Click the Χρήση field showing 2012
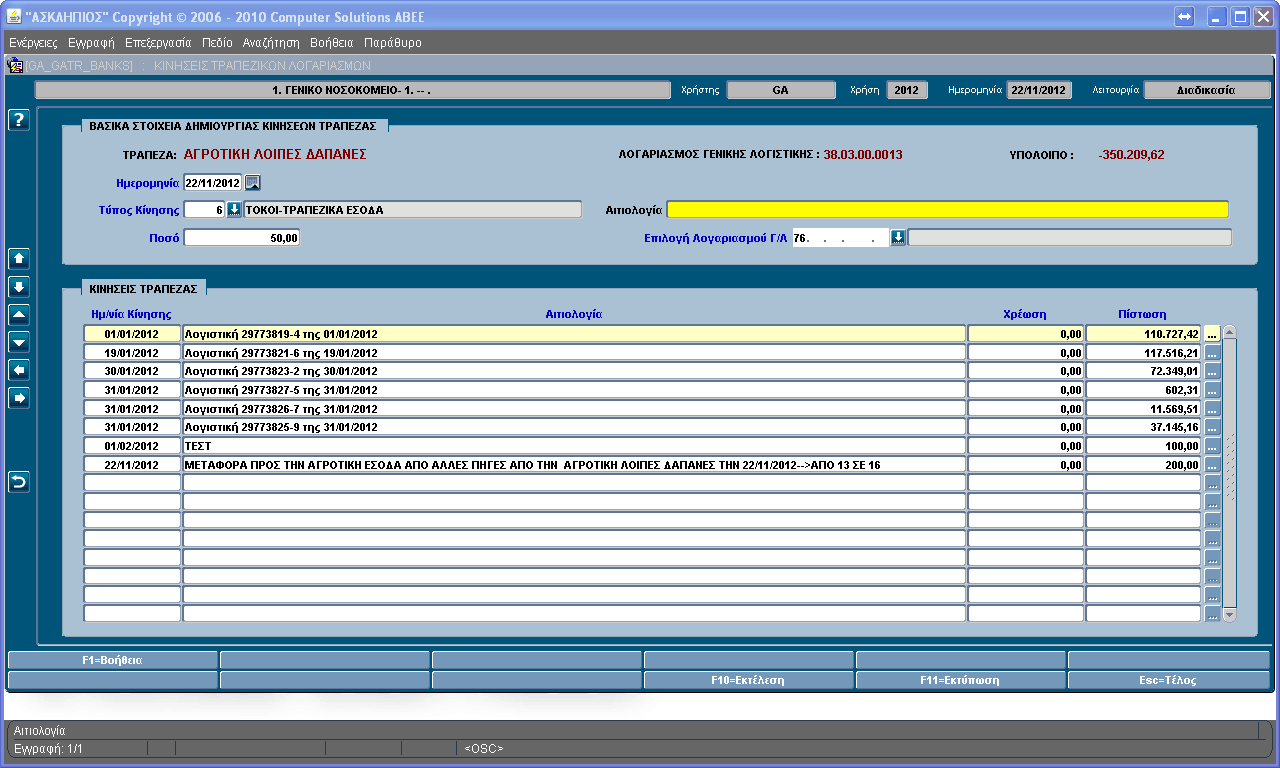Viewport: 1280px width, 768px height. pos(907,90)
